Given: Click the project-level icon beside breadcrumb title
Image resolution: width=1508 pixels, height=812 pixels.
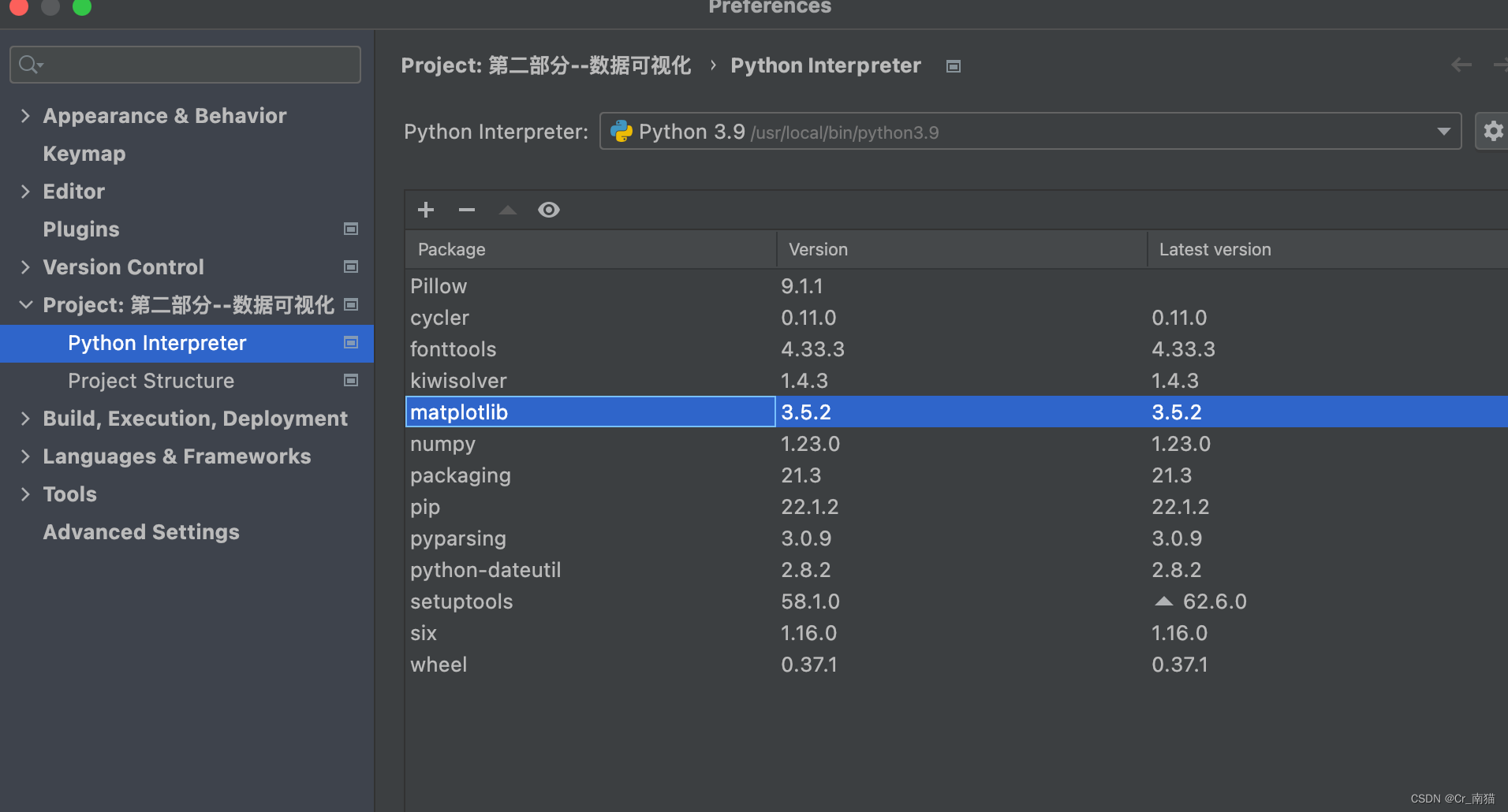Looking at the screenshot, I should click(954, 66).
